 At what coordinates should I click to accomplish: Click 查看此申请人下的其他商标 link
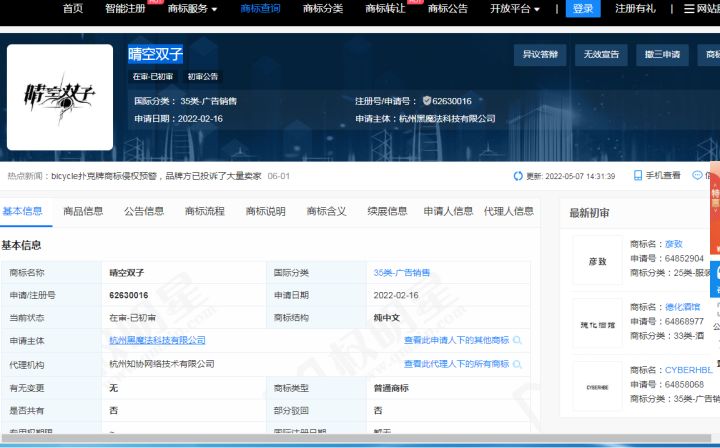pyautogui.click(x=456, y=340)
